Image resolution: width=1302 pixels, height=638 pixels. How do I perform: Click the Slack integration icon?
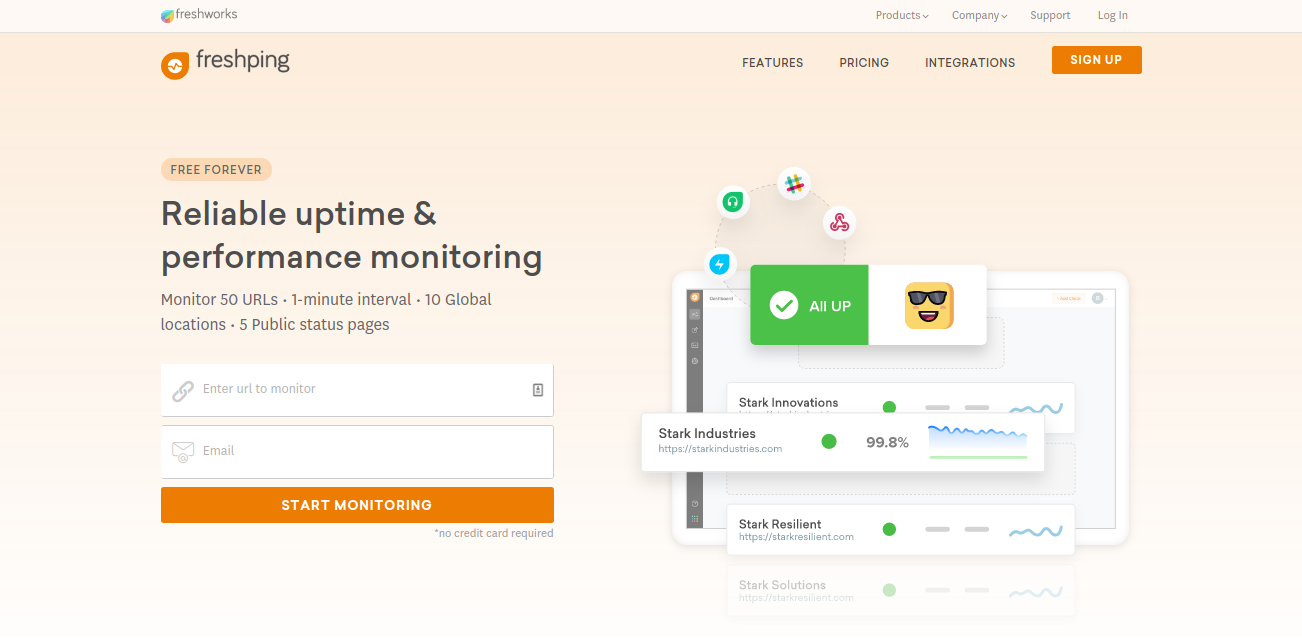[x=794, y=184]
